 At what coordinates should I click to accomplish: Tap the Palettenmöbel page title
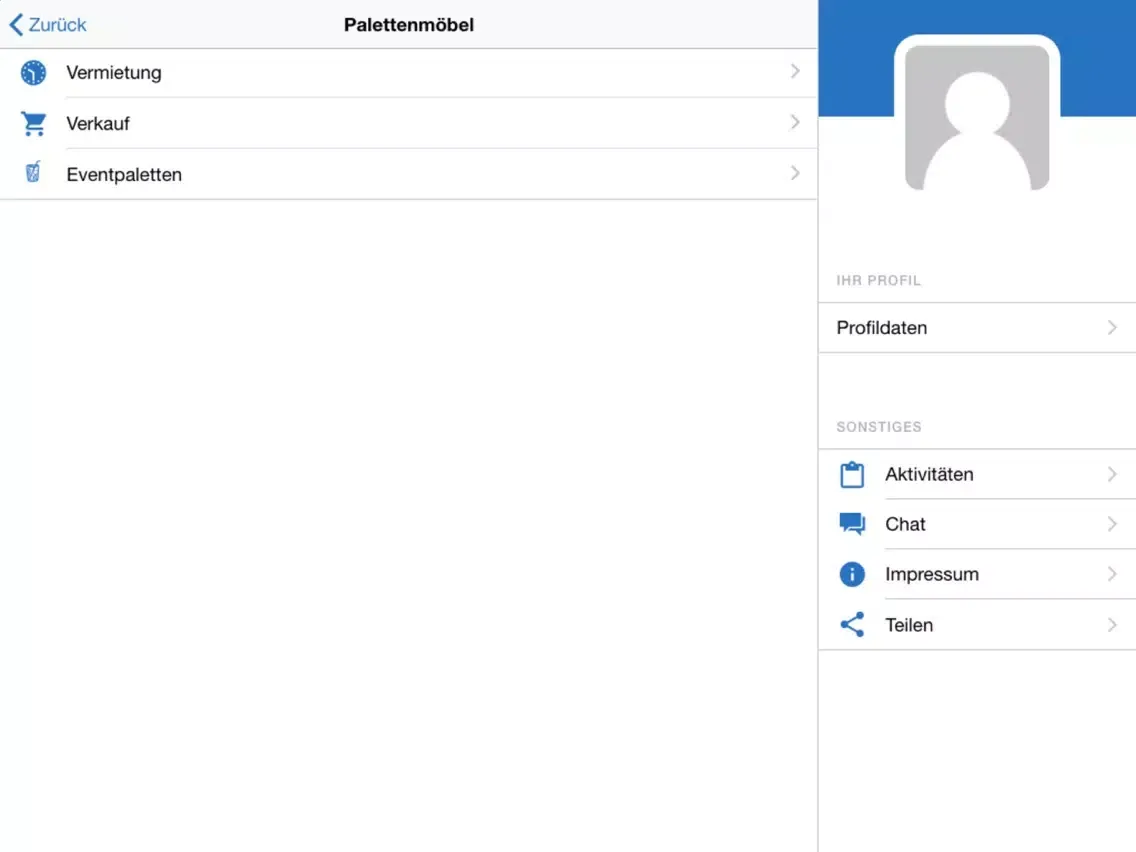point(409,25)
